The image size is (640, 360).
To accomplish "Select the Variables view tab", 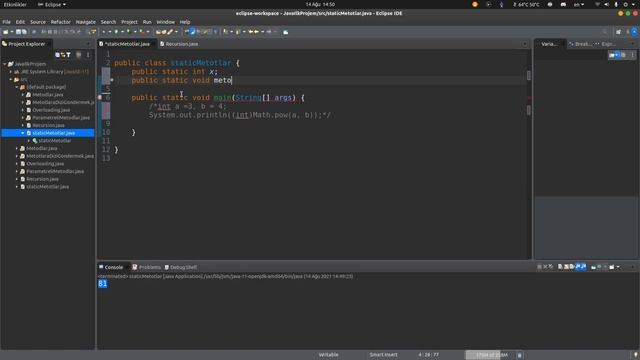I will [549, 44].
